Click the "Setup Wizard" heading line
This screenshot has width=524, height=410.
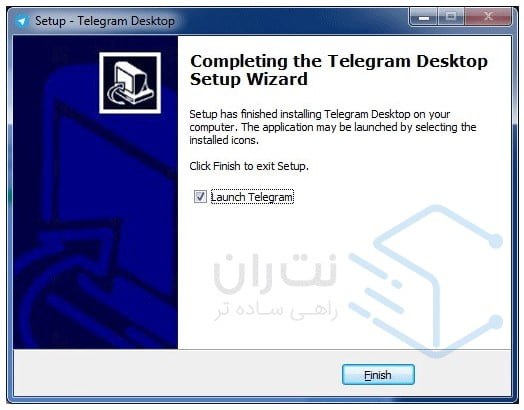point(249,80)
